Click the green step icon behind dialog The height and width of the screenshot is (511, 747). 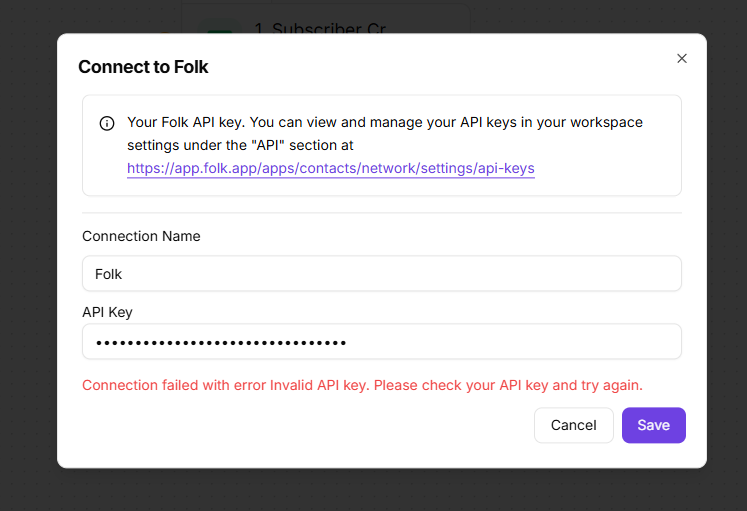218,27
